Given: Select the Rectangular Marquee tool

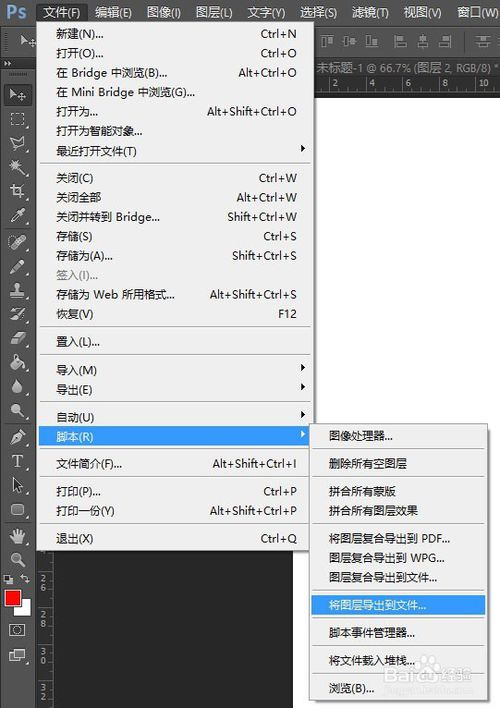Looking at the screenshot, I should [18, 119].
